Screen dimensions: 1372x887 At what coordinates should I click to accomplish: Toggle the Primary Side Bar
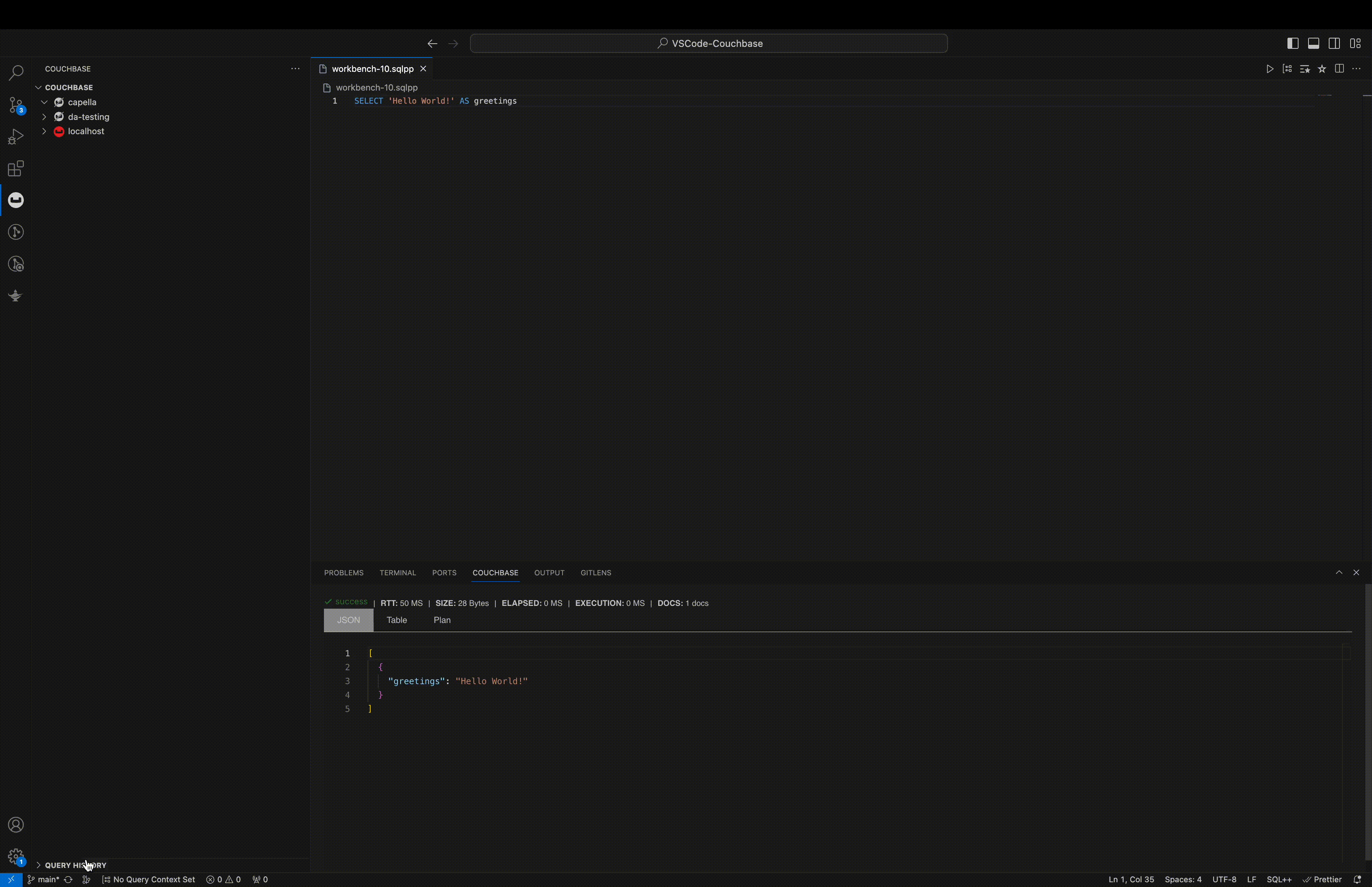coord(1293,43)
